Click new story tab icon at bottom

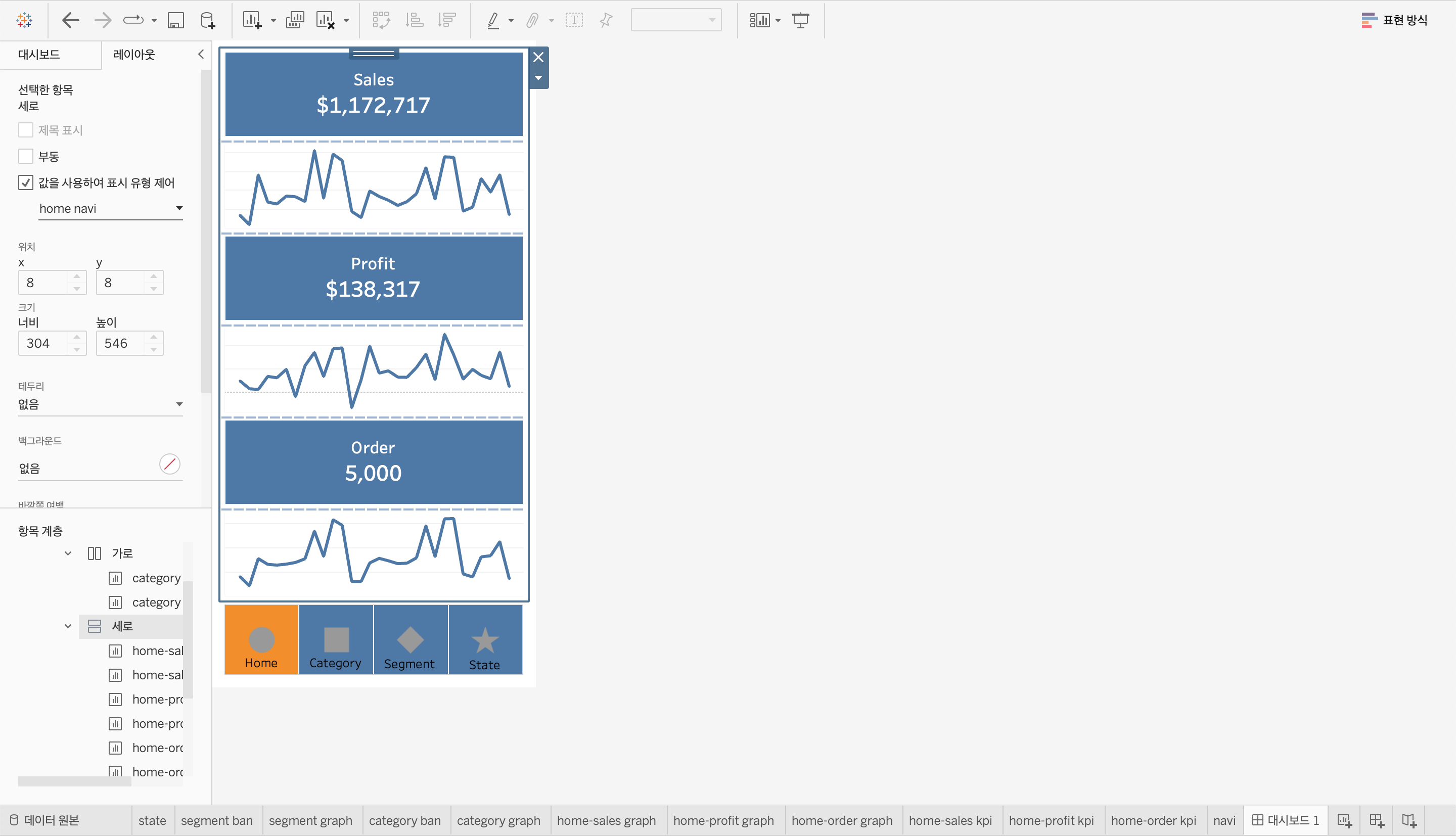coord(1409,820)
